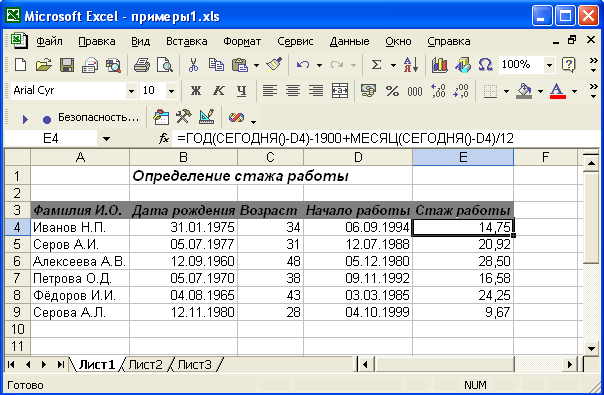
Task: Open the Visual Basic editor icon
Action: coord(161,117)
